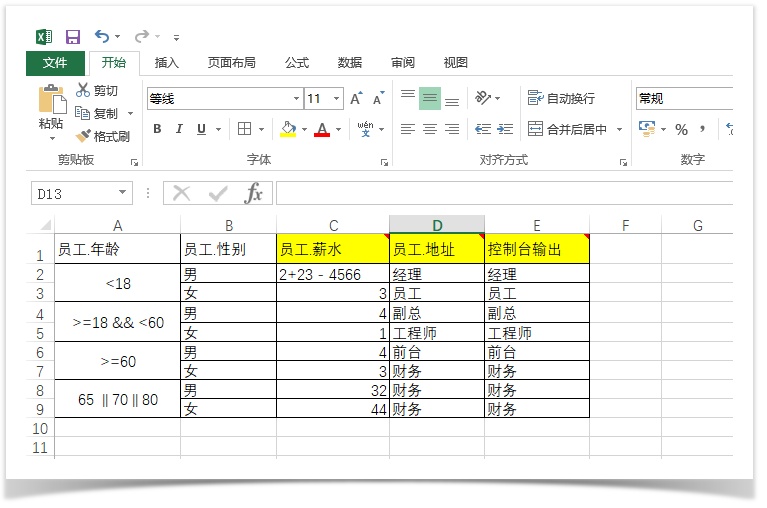Select the Format Painter (格式刷) tool

tap(104, 136)
